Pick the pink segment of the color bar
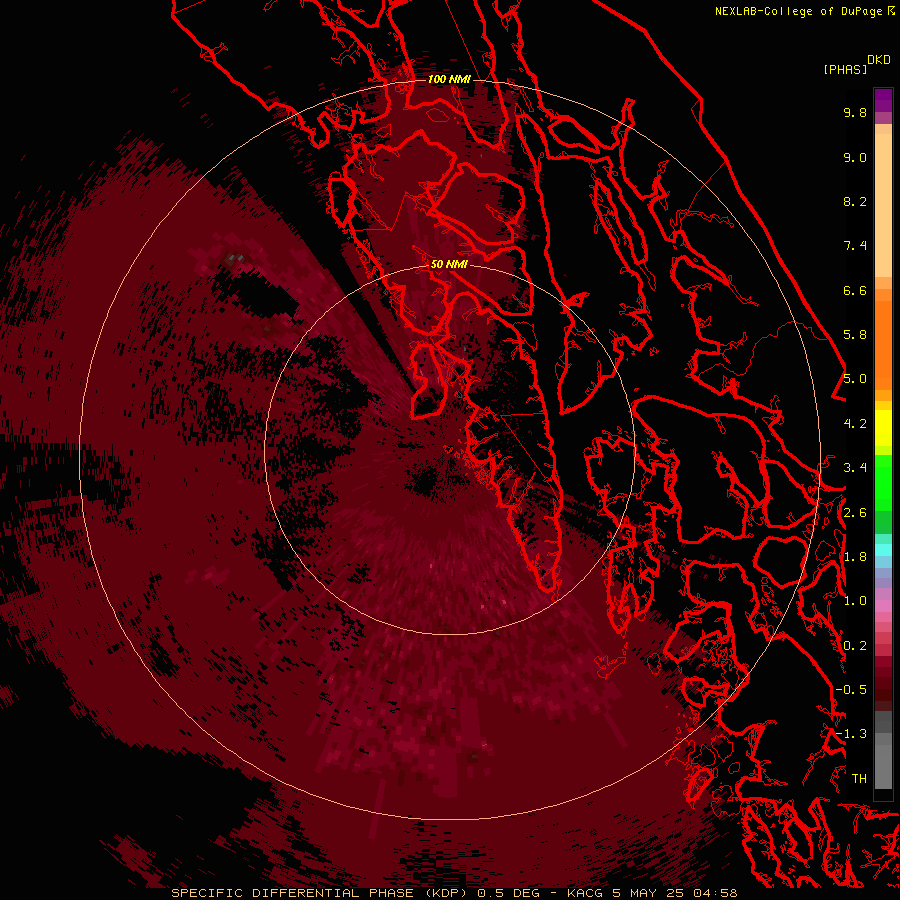Screen dimensions: 900x900 (x=883, y=606)
